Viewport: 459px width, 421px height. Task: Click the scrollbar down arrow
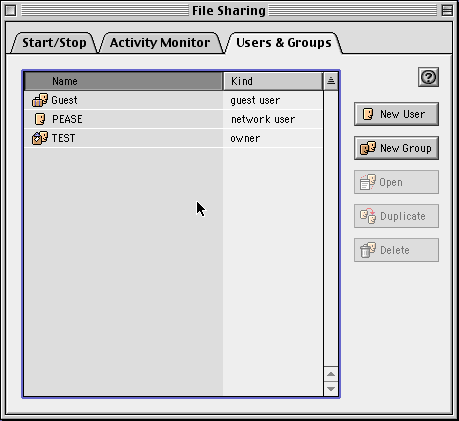coord(331,389)
